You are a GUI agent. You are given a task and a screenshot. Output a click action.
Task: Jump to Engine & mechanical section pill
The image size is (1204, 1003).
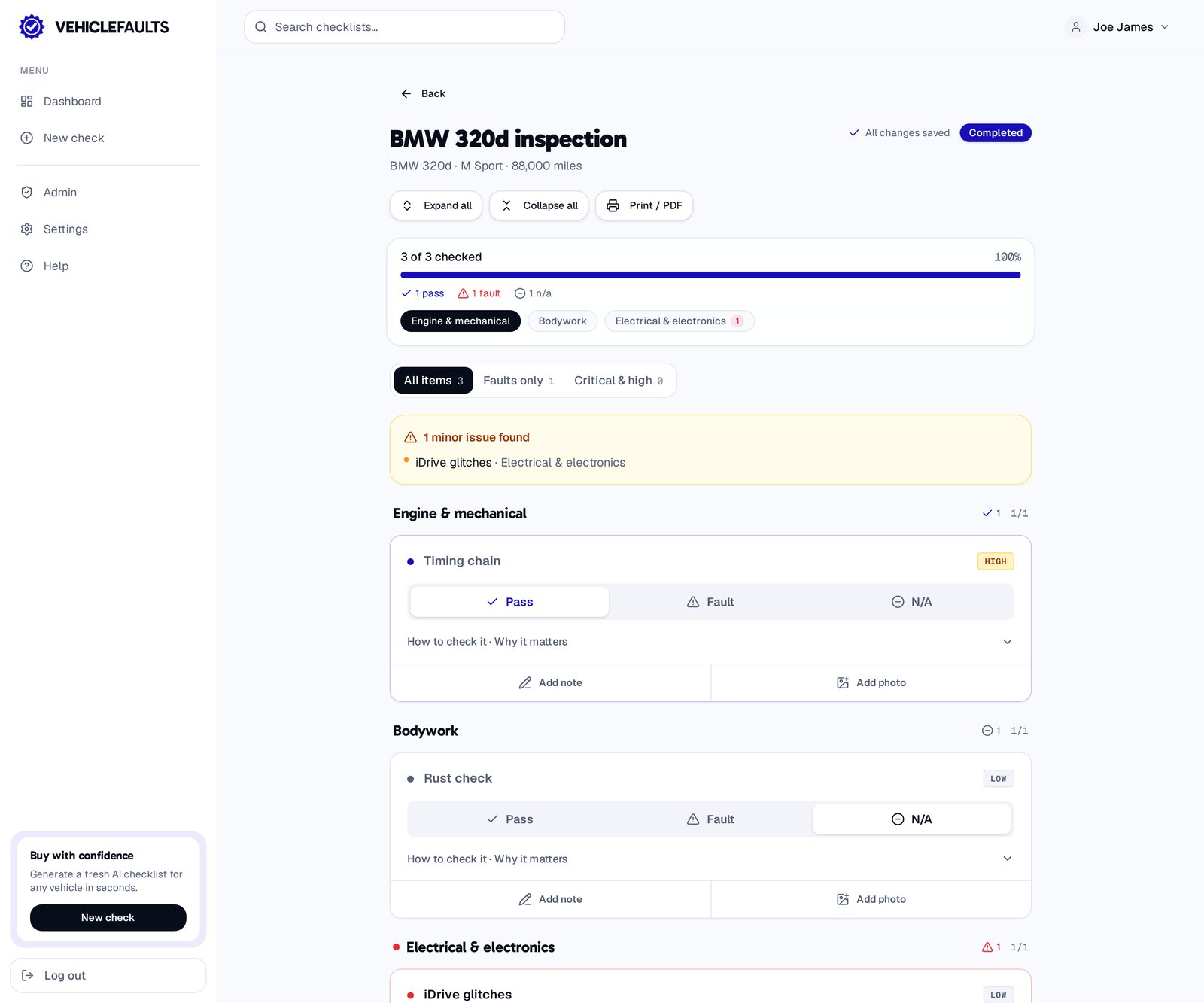coord(461,321)
